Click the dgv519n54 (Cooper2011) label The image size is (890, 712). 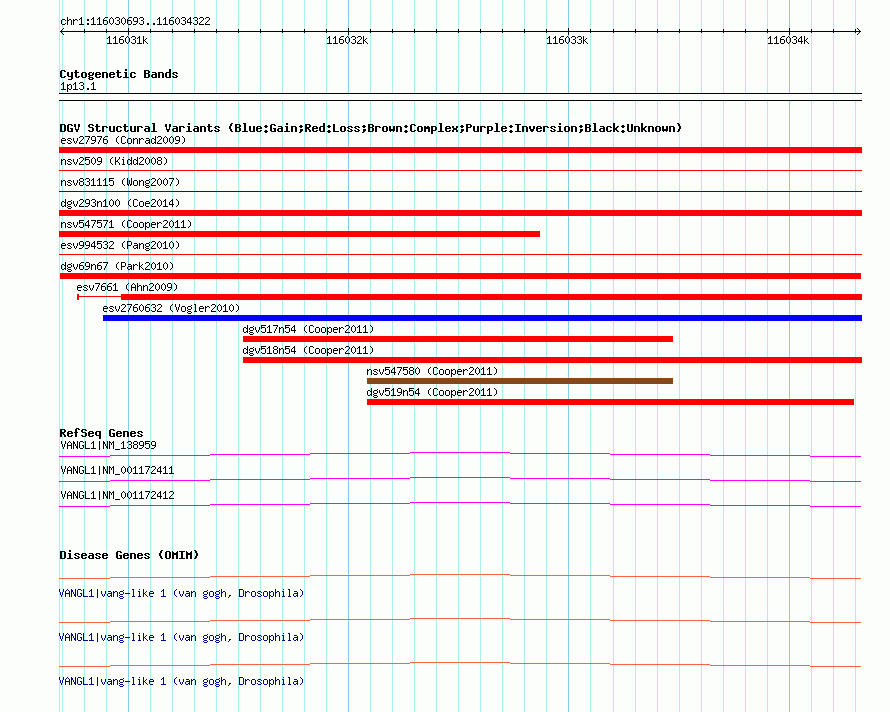[x=432, y=392]
